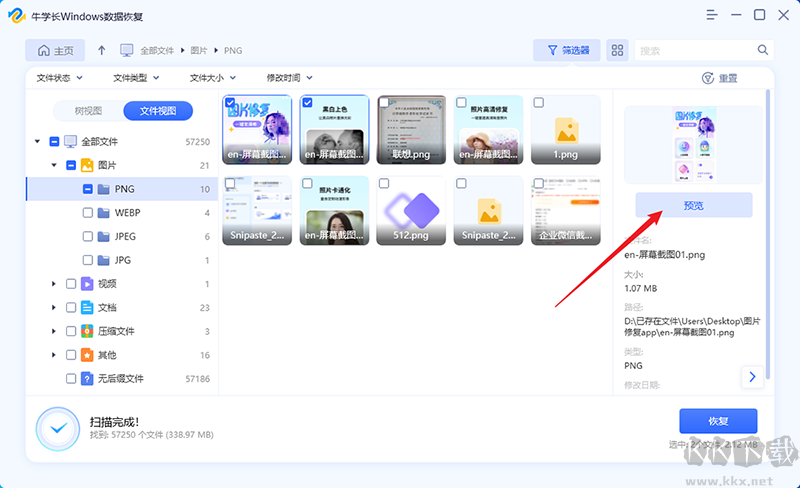Viewport: 800px width, 488px height.
Task: Click the reset (重置) icon
Action: (x=708, y=78)
